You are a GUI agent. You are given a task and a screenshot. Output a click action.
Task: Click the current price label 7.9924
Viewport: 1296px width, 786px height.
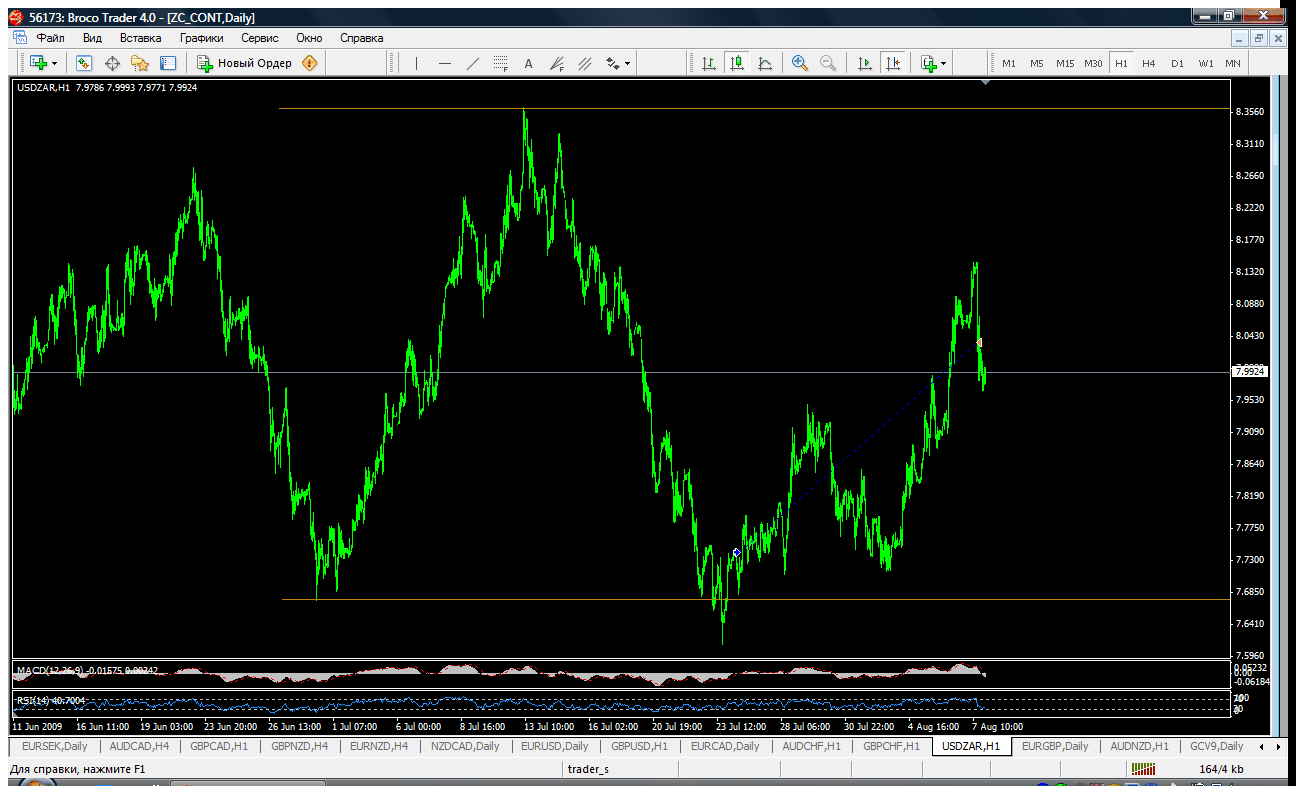(x=1251, y=371)
